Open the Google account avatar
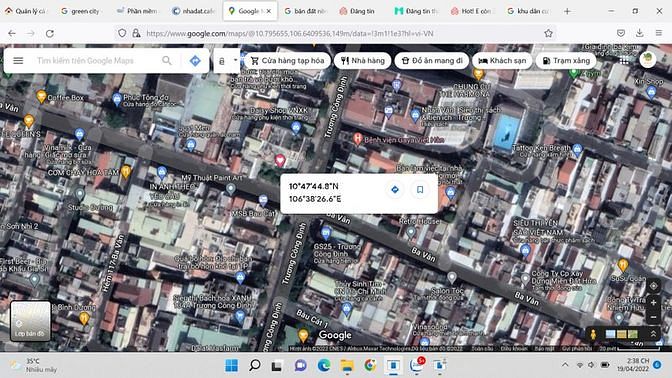 tap(648, 59)
